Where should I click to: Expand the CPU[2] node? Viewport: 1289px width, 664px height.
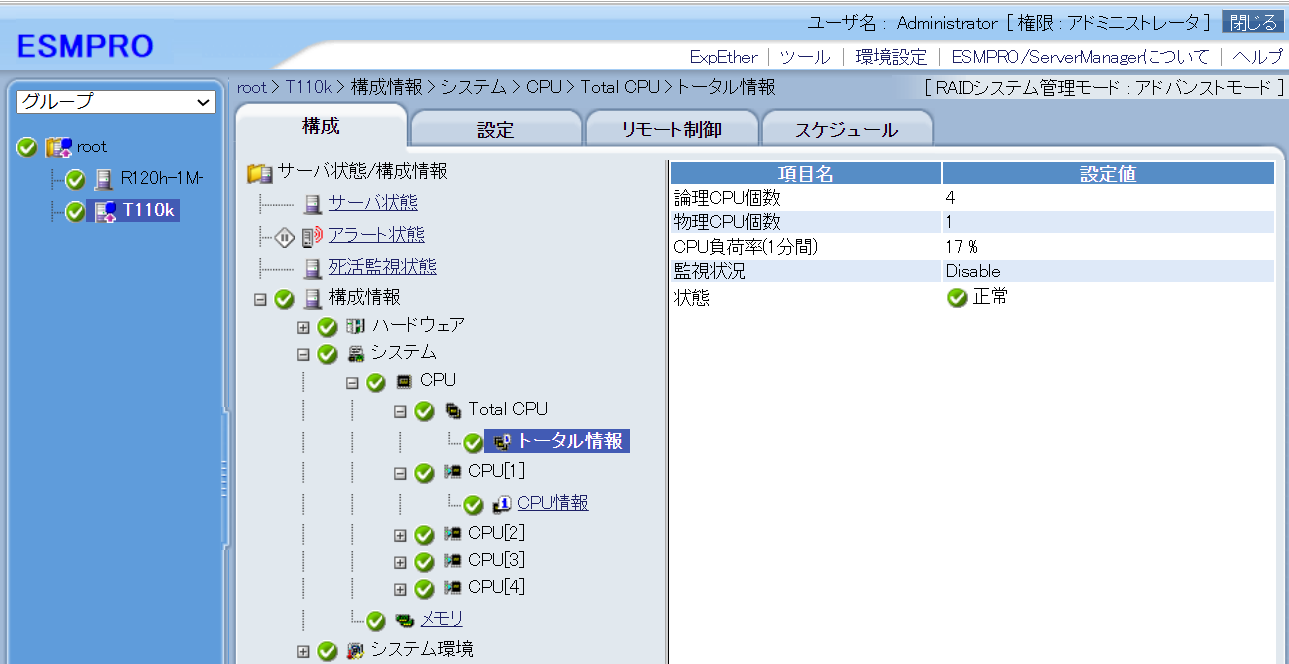[x=400, y=535]
